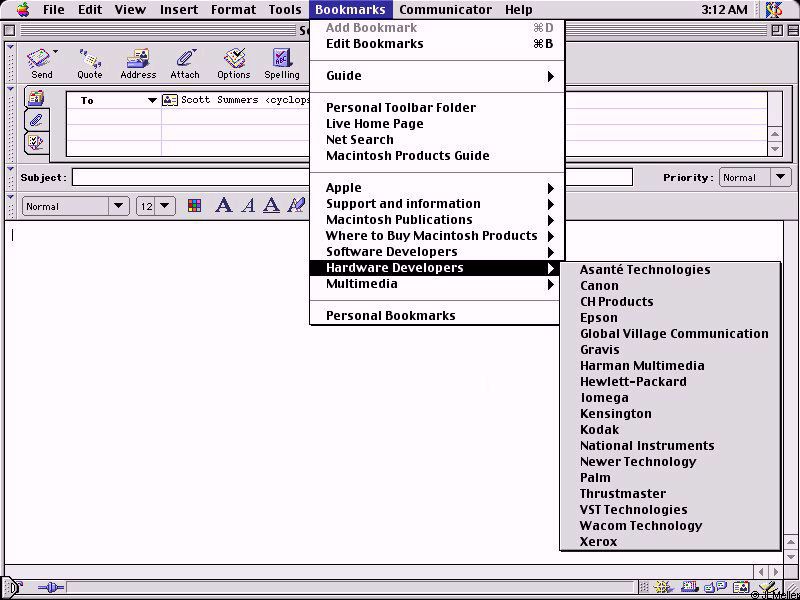Click the application switcher icon in menu bar

[x=775, y=10]
